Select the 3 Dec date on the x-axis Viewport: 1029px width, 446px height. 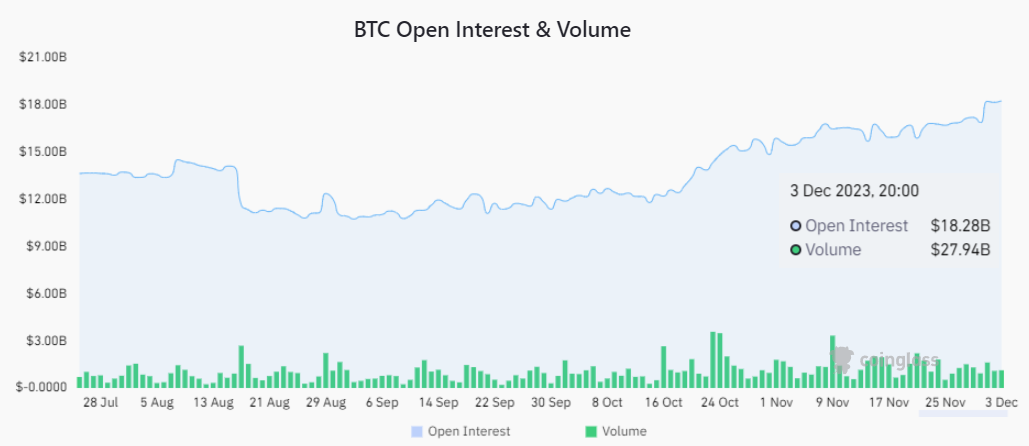[1000, 402]
